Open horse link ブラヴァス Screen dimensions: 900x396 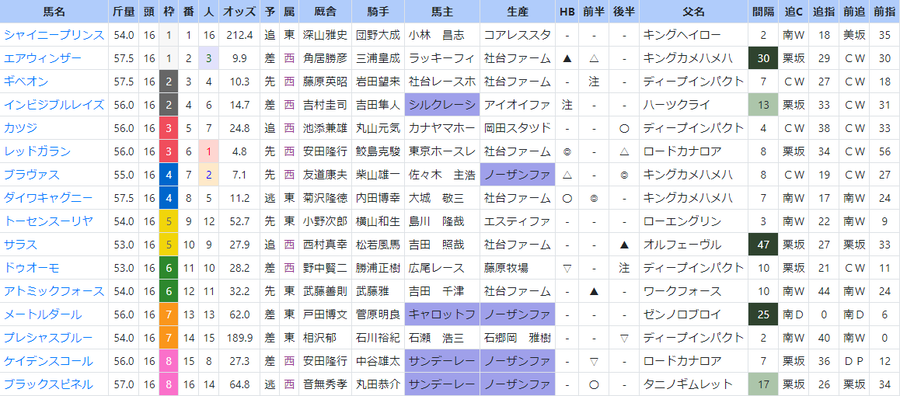coord(32,174)
